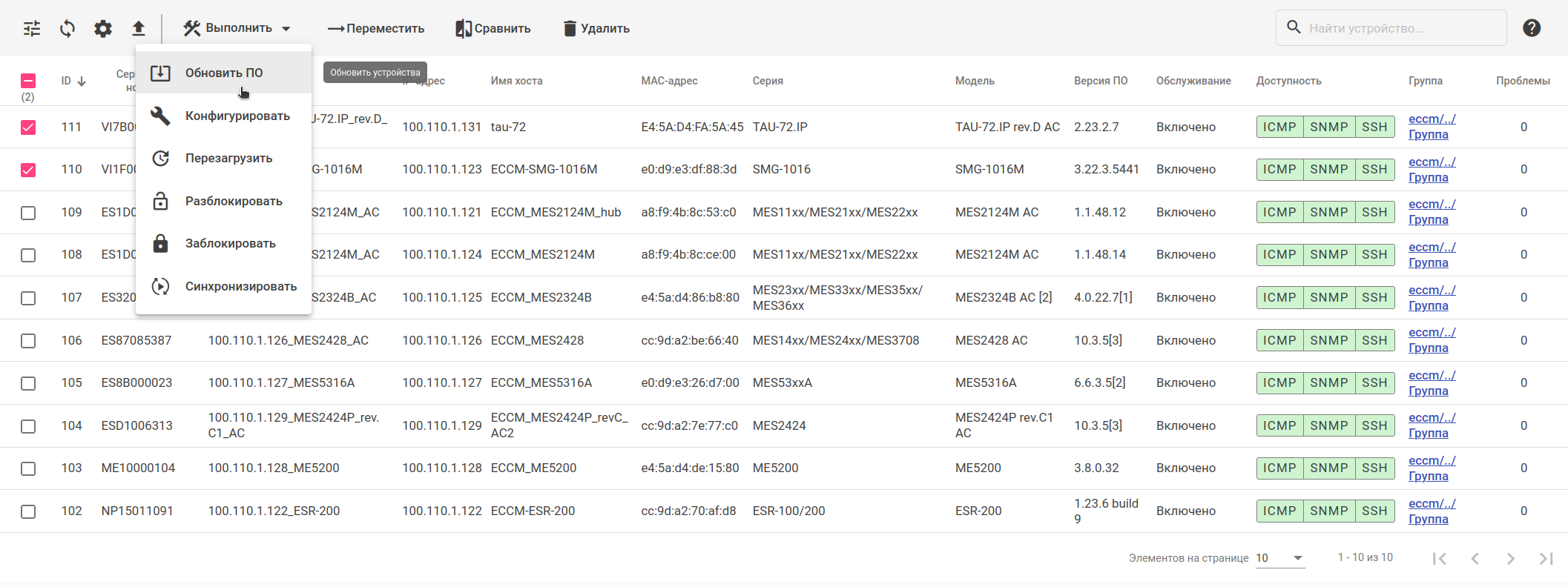Open the group link for device 102

point(1432,511)
